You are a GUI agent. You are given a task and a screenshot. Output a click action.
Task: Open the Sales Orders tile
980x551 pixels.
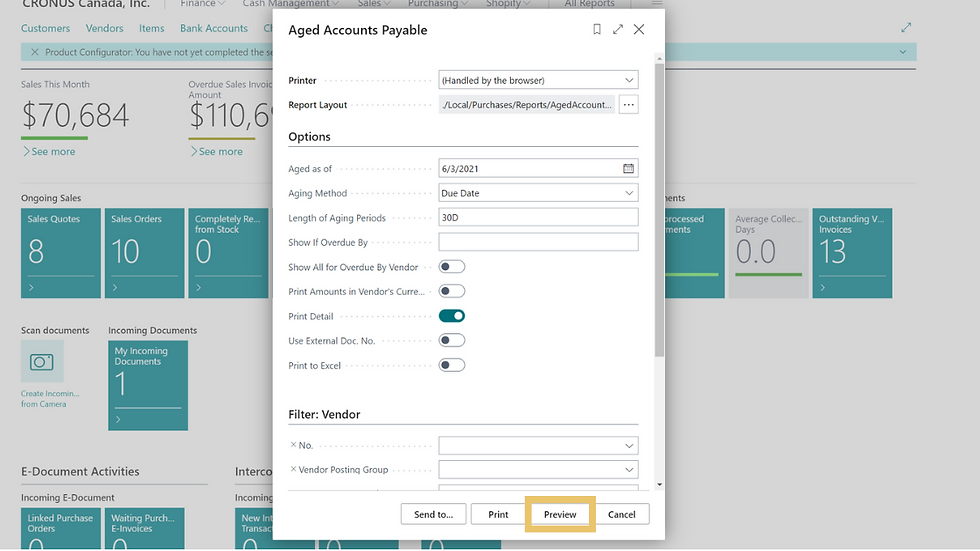[x=144, y=252]
